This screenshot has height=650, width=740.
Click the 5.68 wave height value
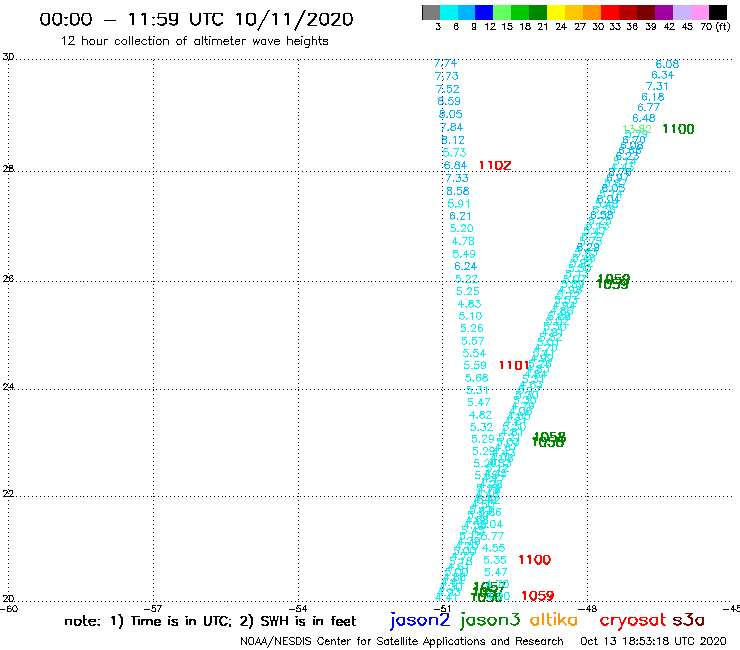click(x=476, y=378)
